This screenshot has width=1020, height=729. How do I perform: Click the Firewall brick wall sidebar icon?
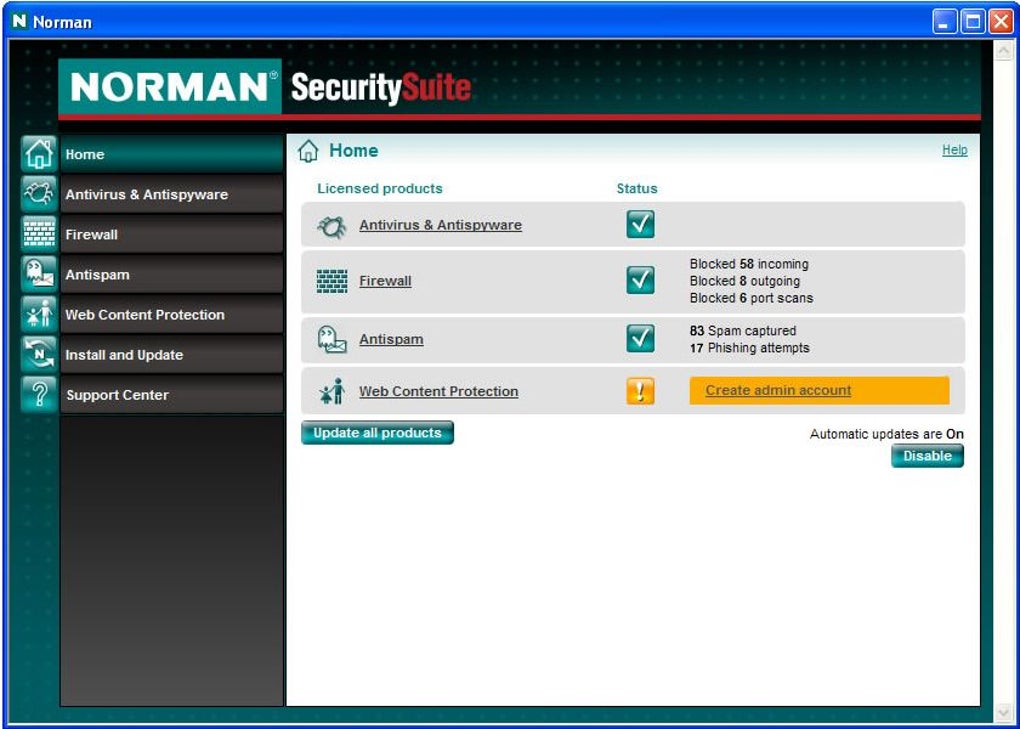click(39, 234)
